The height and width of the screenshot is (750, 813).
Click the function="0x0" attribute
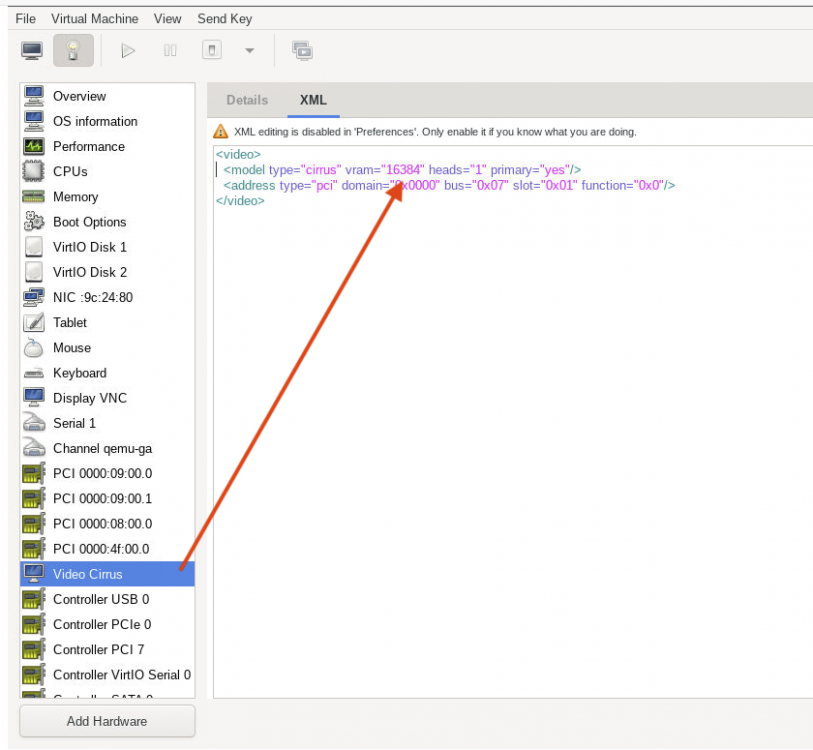point(623,185)
